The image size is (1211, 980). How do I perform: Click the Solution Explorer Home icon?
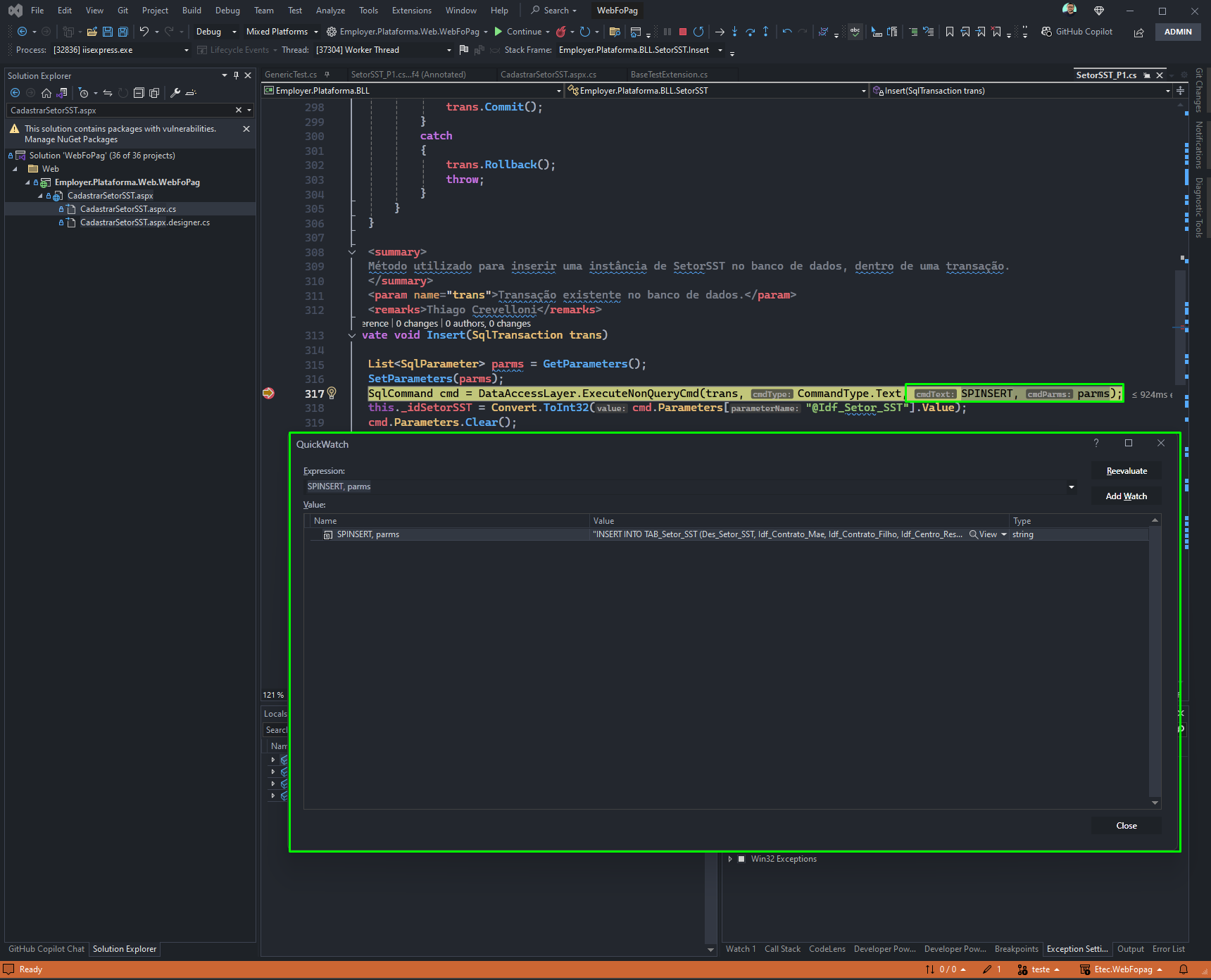(x=46, y=93)
